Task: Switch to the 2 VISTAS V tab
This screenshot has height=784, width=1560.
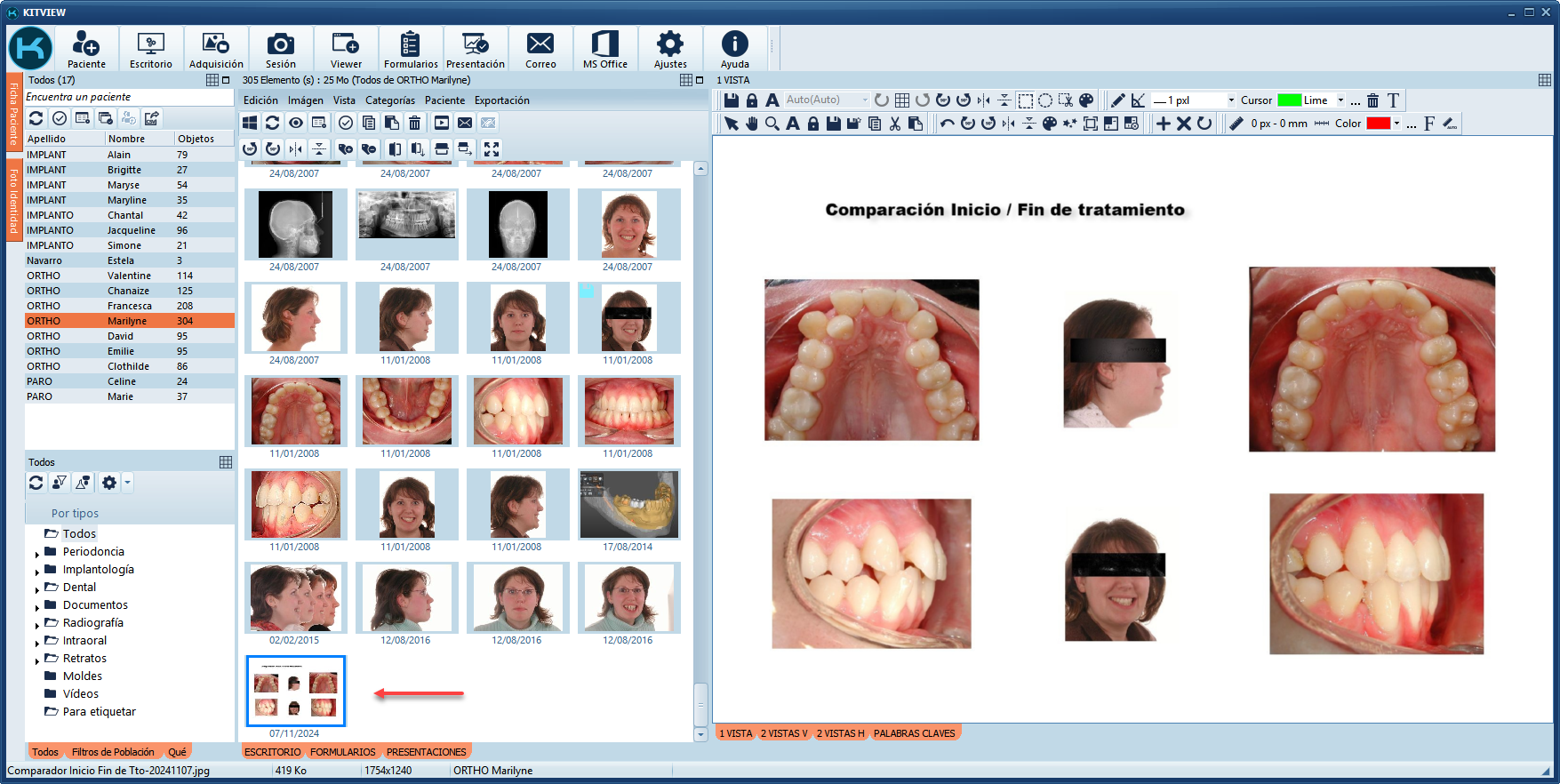Action: click(x=784, y=733)
